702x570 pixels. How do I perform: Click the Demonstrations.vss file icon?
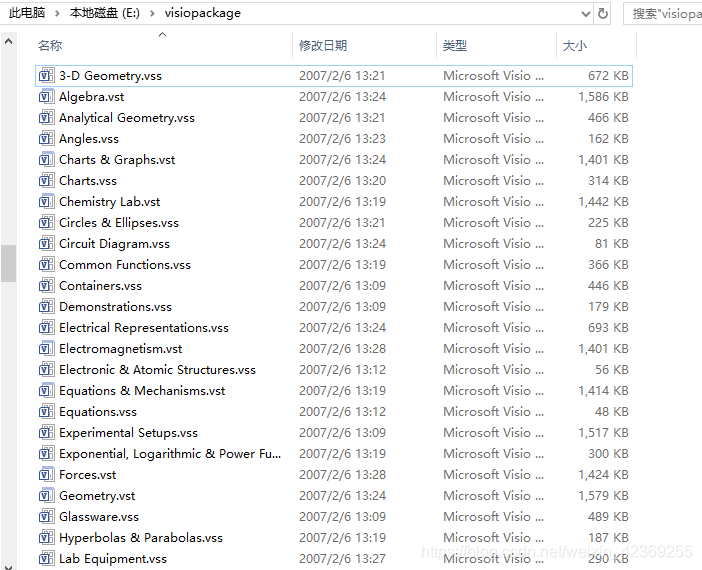pyautogui.click(x=46, y=307)
